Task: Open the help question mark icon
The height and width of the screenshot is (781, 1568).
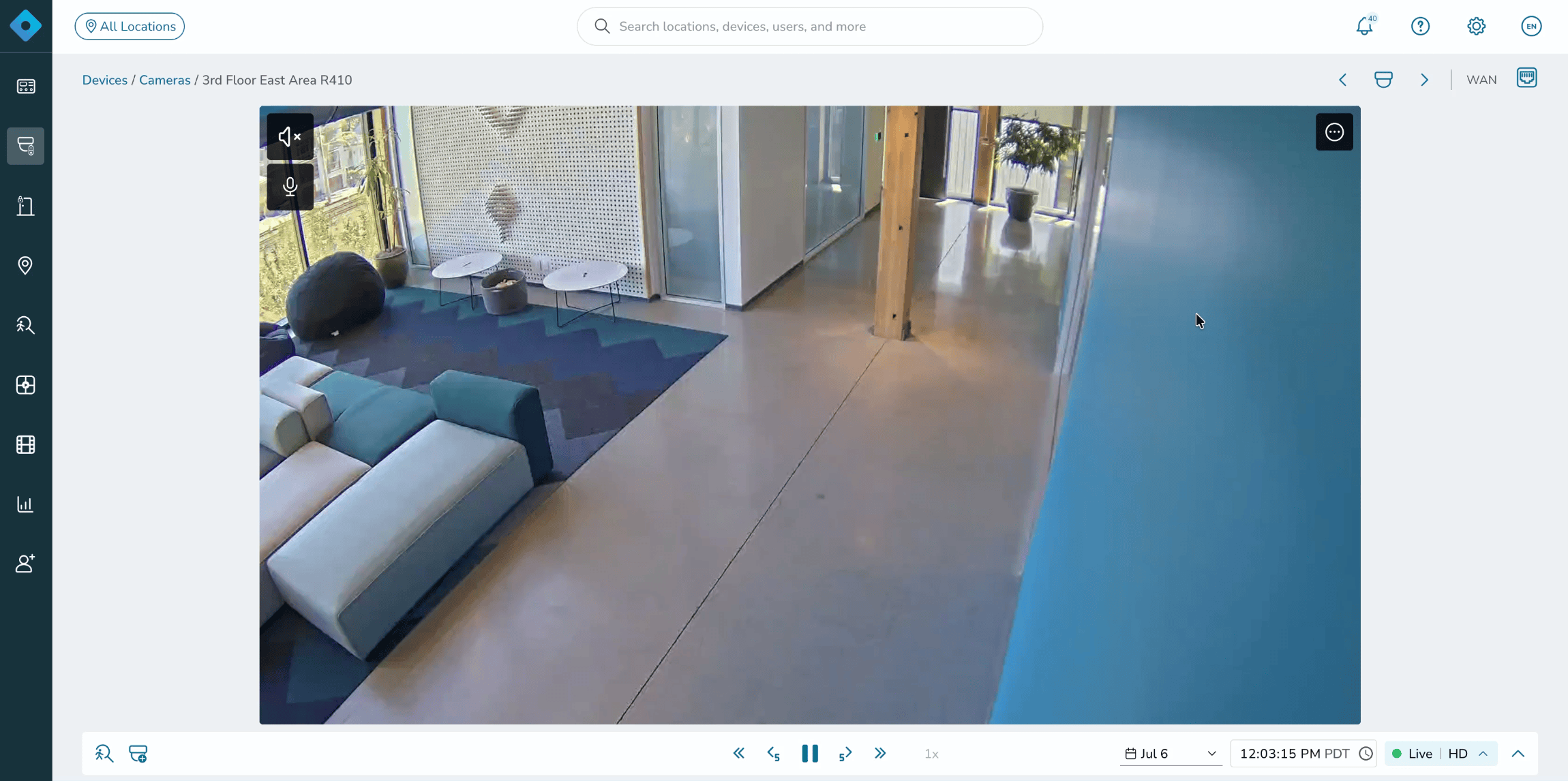Action: (1420, 26)
